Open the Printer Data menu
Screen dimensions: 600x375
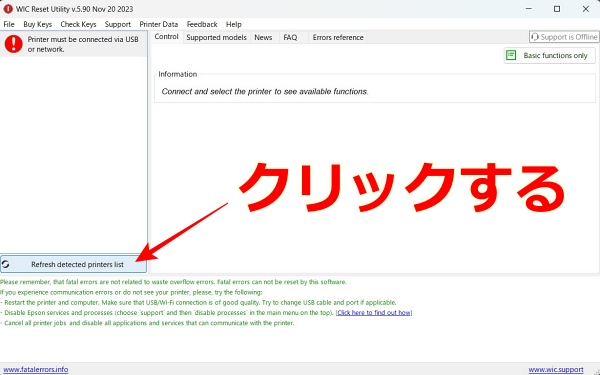pyautogui.click(x=159, y=24)
